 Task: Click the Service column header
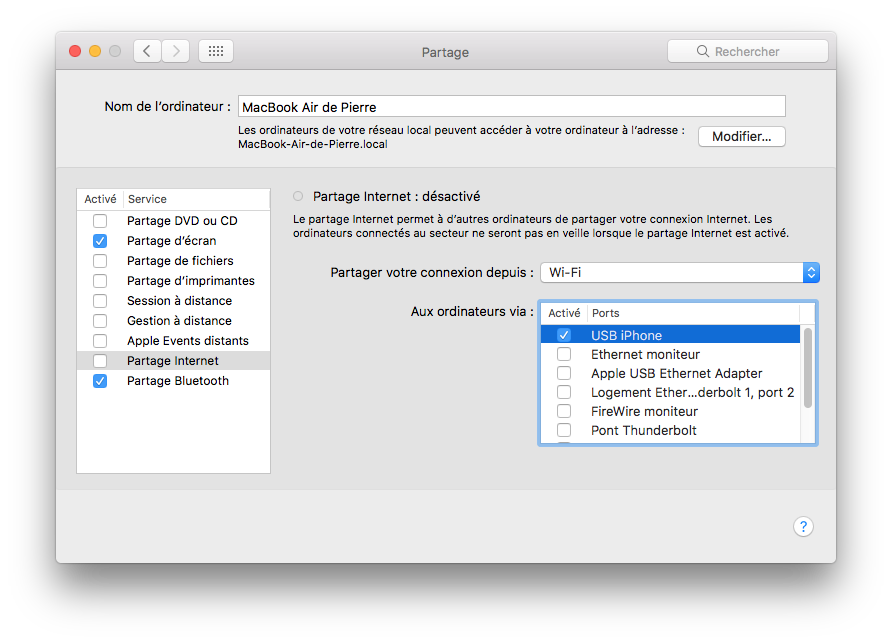pyautogui.click(x=147, y=199)
